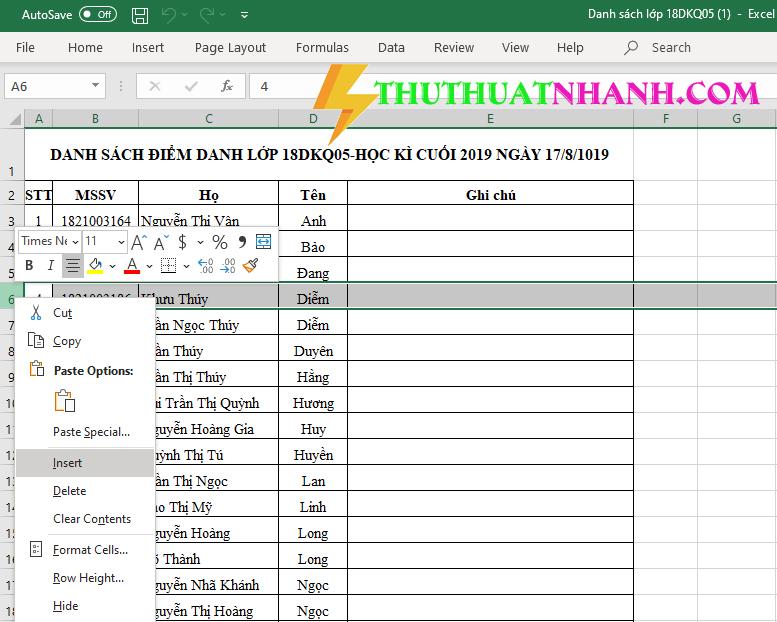
Task: Open Format Cells... from context menu
Action: point(90,550)
